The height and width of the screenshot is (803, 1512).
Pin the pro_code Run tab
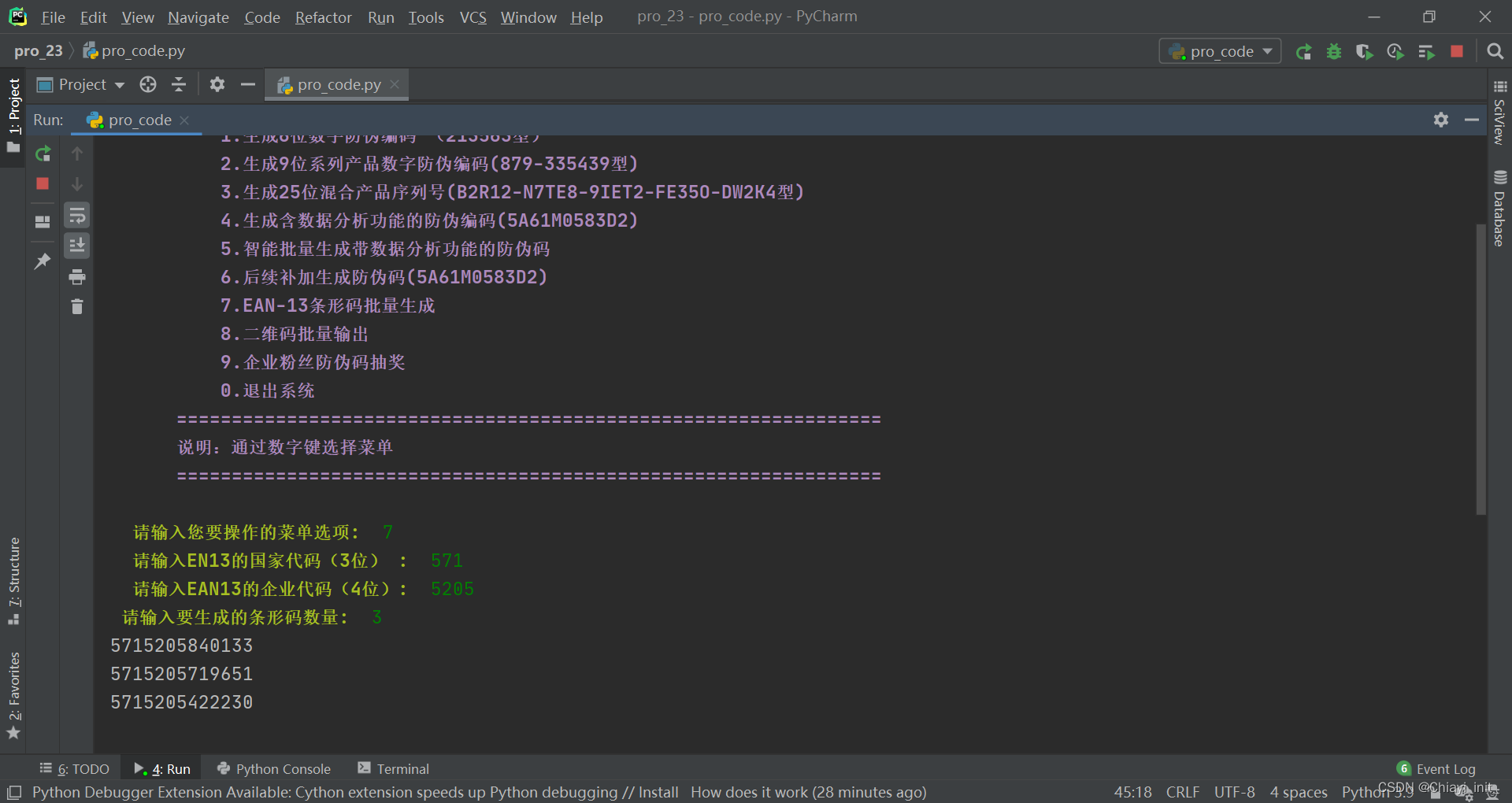(43, 261)
